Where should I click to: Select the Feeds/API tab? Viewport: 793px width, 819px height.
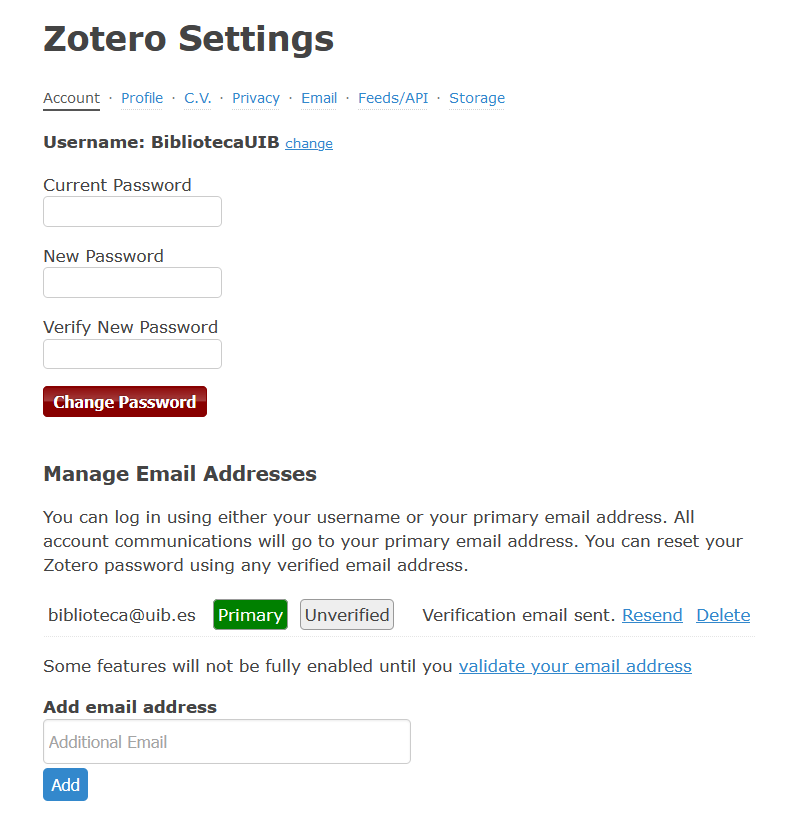pyautogui.click(x=393, y=98)
